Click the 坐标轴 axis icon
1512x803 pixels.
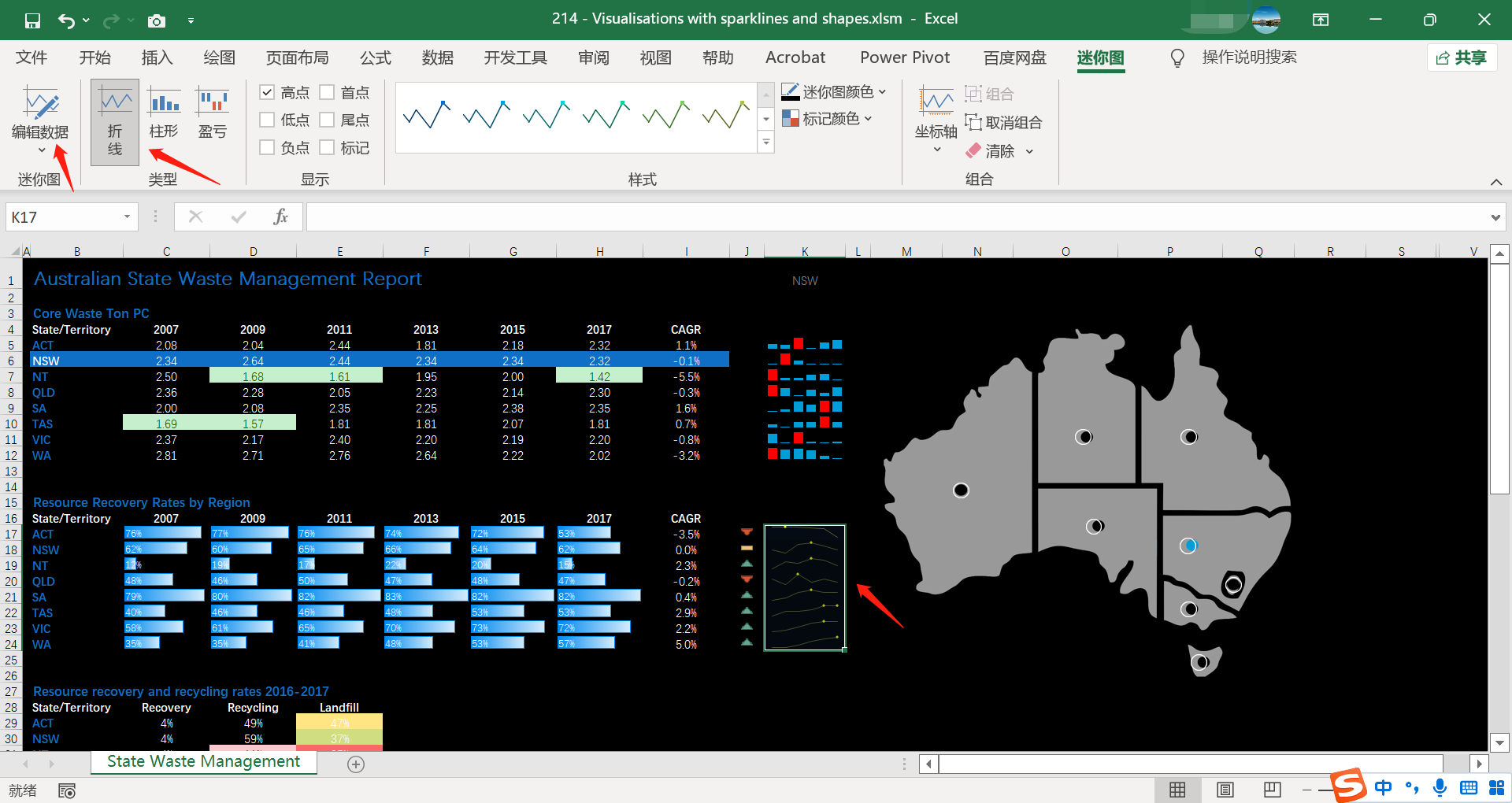tap(936, 102)
